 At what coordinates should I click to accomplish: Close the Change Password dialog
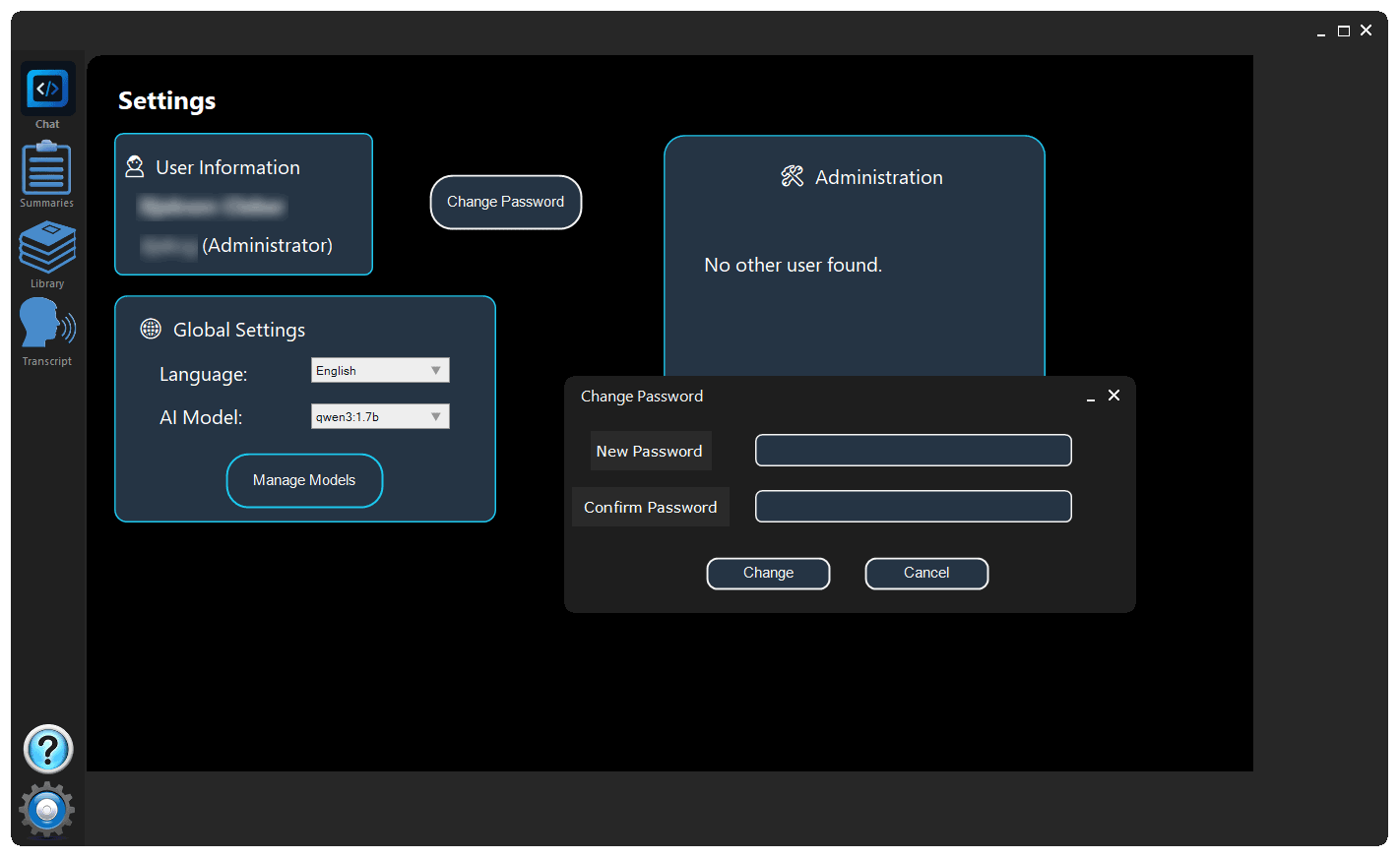tap(1114, 396)
